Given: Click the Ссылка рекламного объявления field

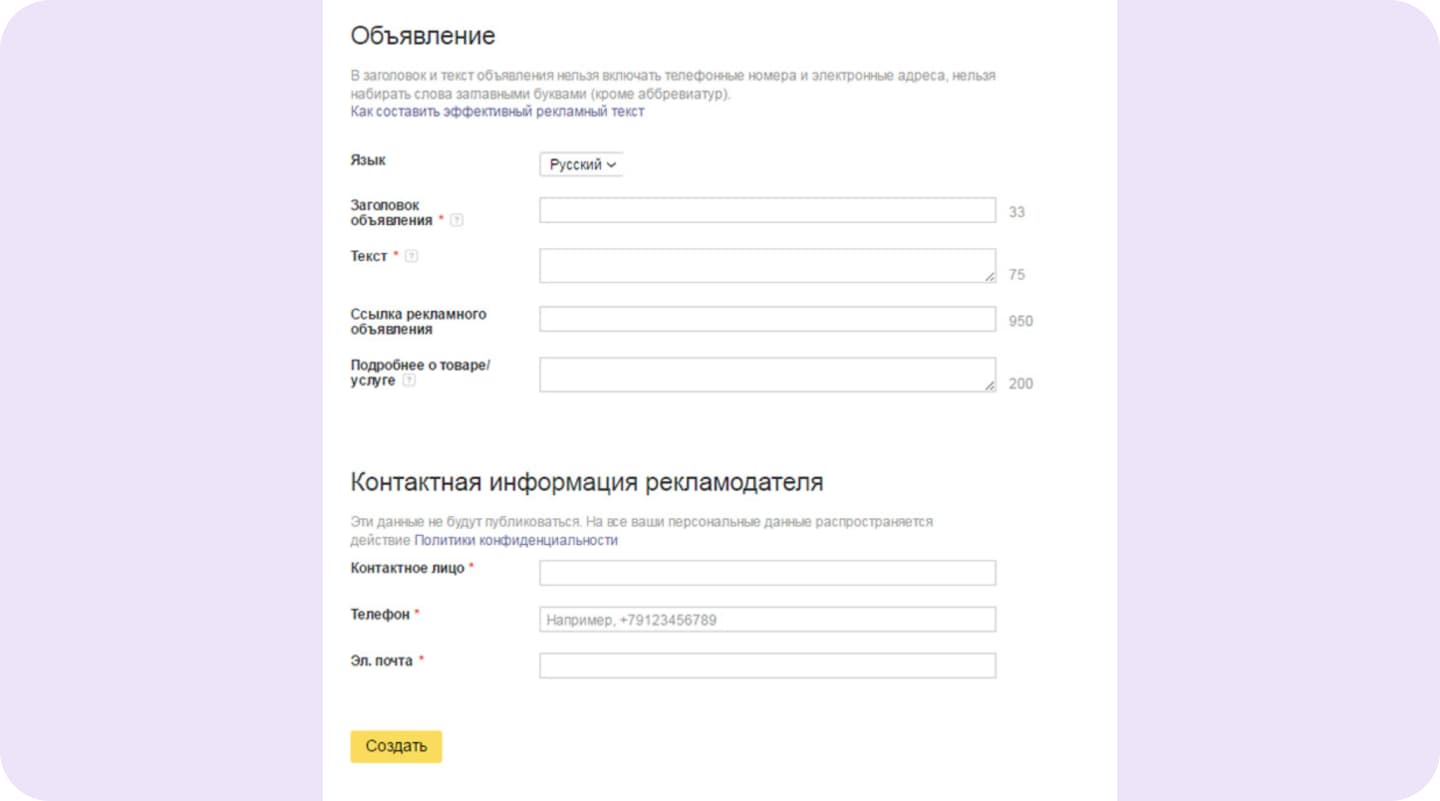Looking at the screenshot, I should [766, 318].
